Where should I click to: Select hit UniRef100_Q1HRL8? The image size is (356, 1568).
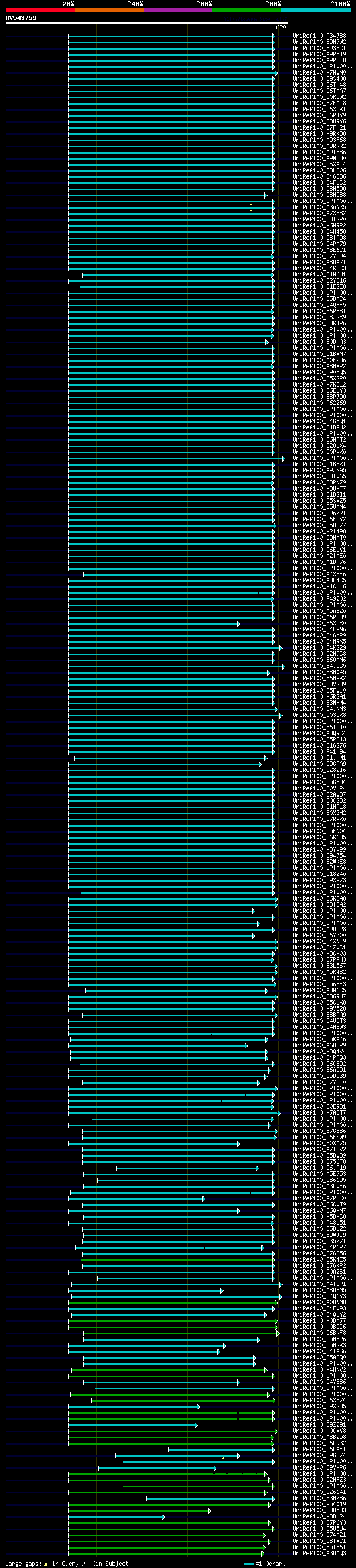319,807
